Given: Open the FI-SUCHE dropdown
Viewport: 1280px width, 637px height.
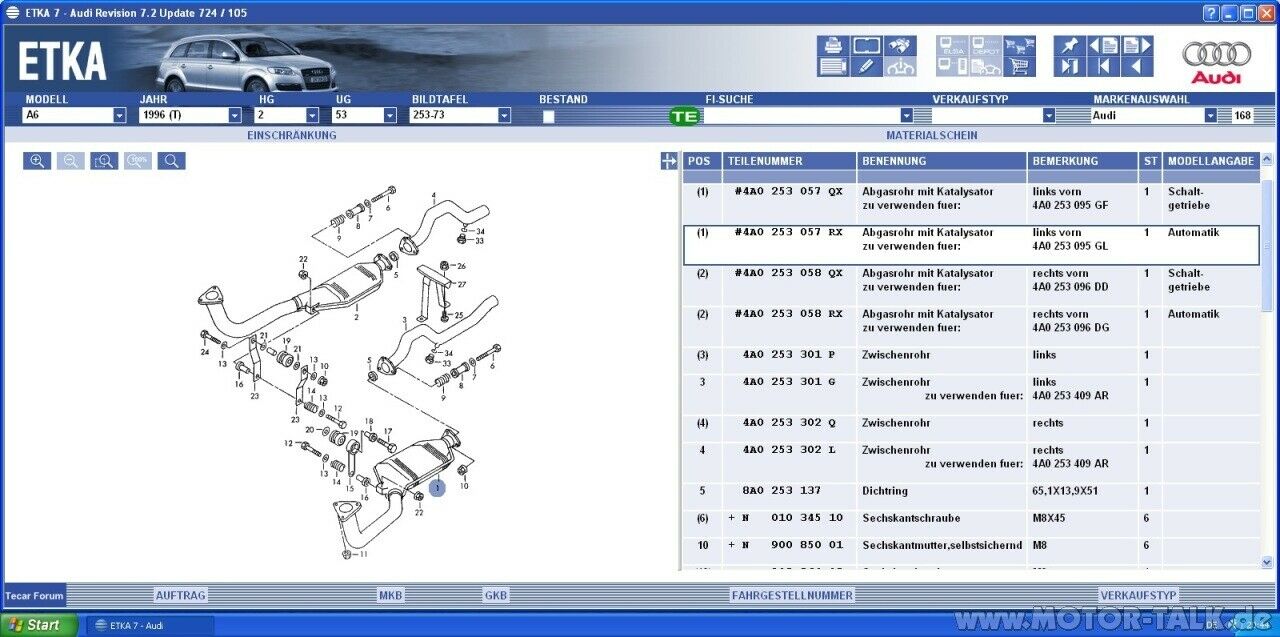Looking at the screenshot, I should [907, 116].
